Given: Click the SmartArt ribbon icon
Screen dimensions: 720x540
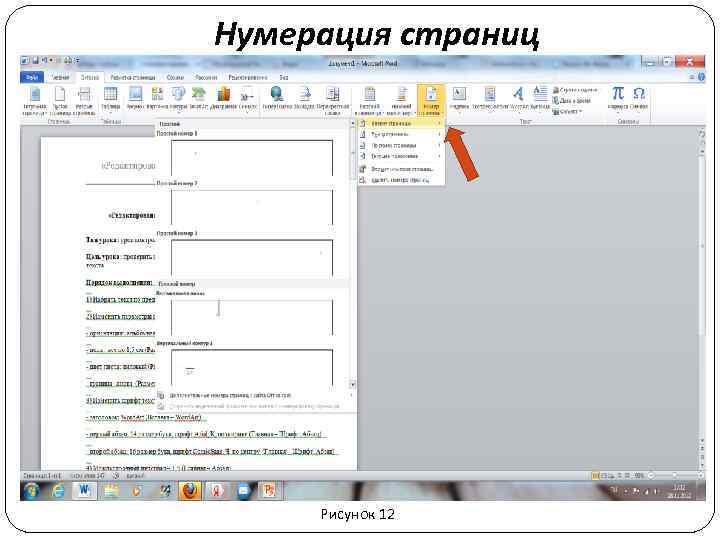Looking at the screenshot, I should 199,99.
